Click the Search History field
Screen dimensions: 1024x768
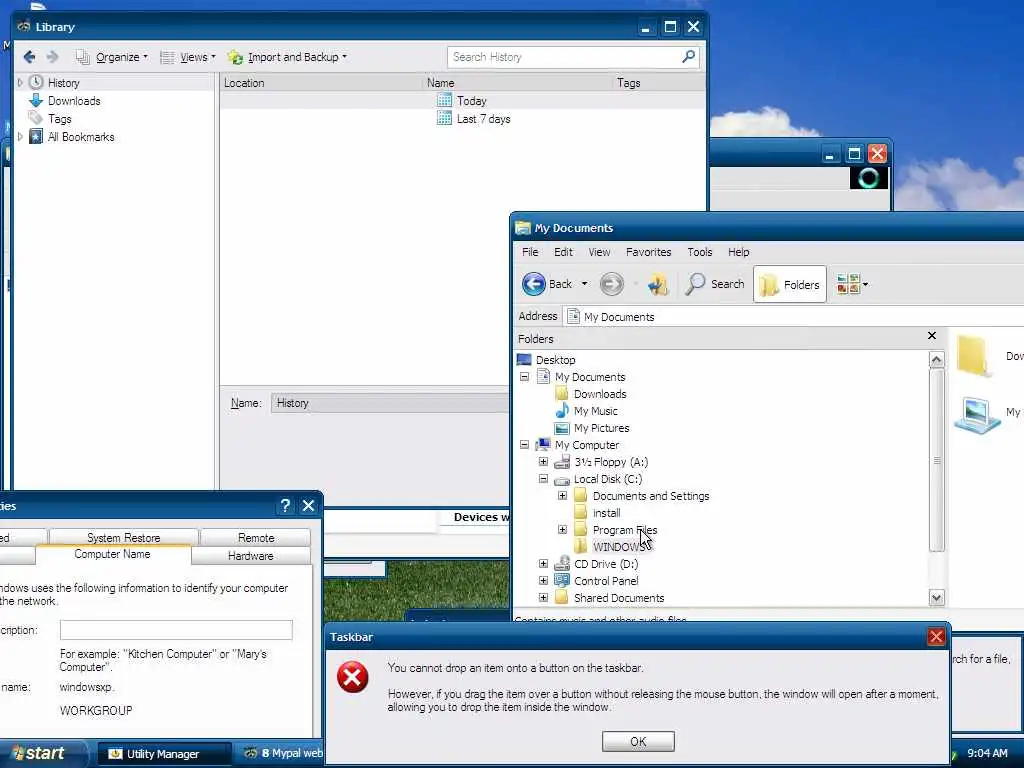pos(564,57)
